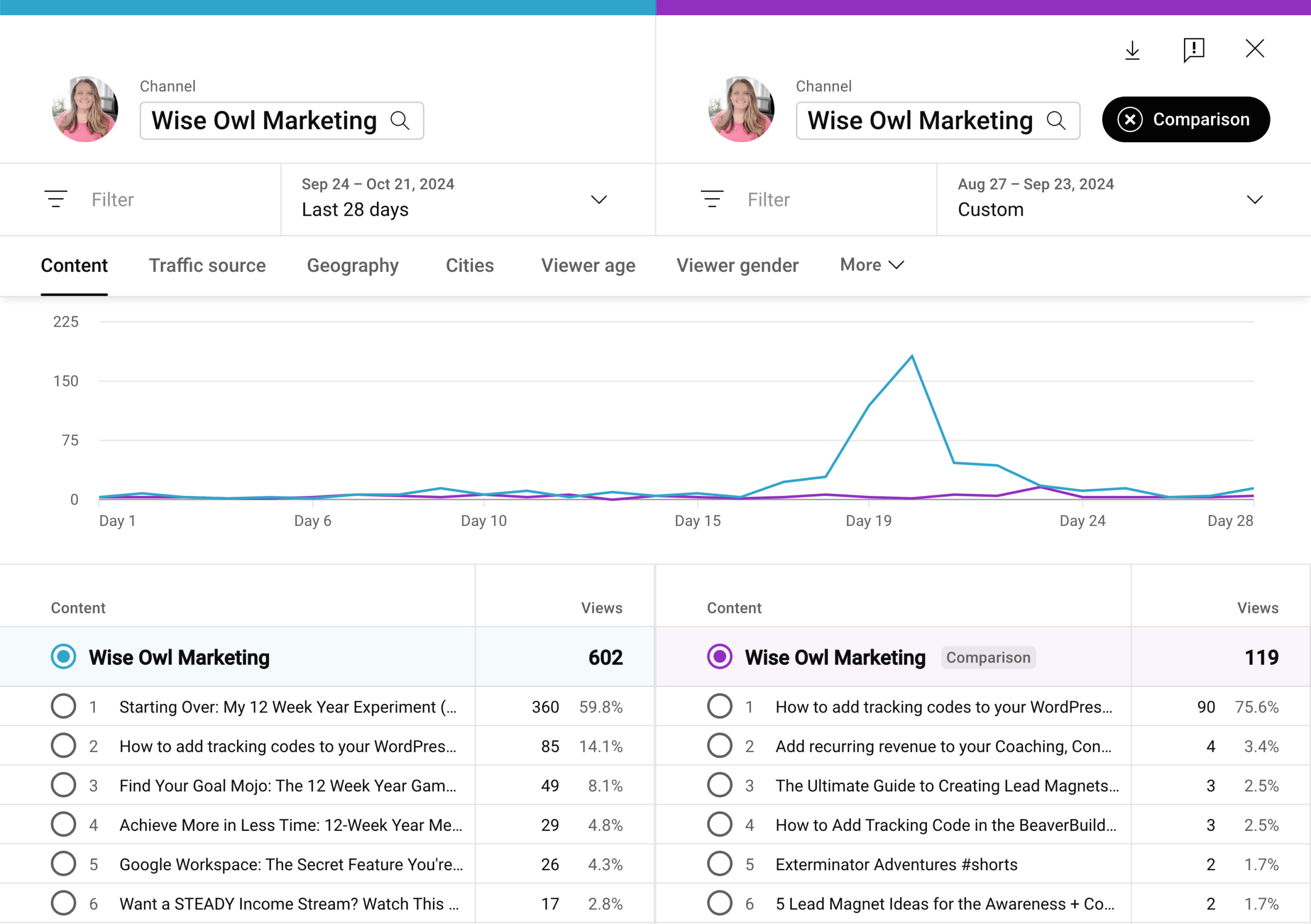Expand the More metrics dropdown

click(x=871, y=265)
